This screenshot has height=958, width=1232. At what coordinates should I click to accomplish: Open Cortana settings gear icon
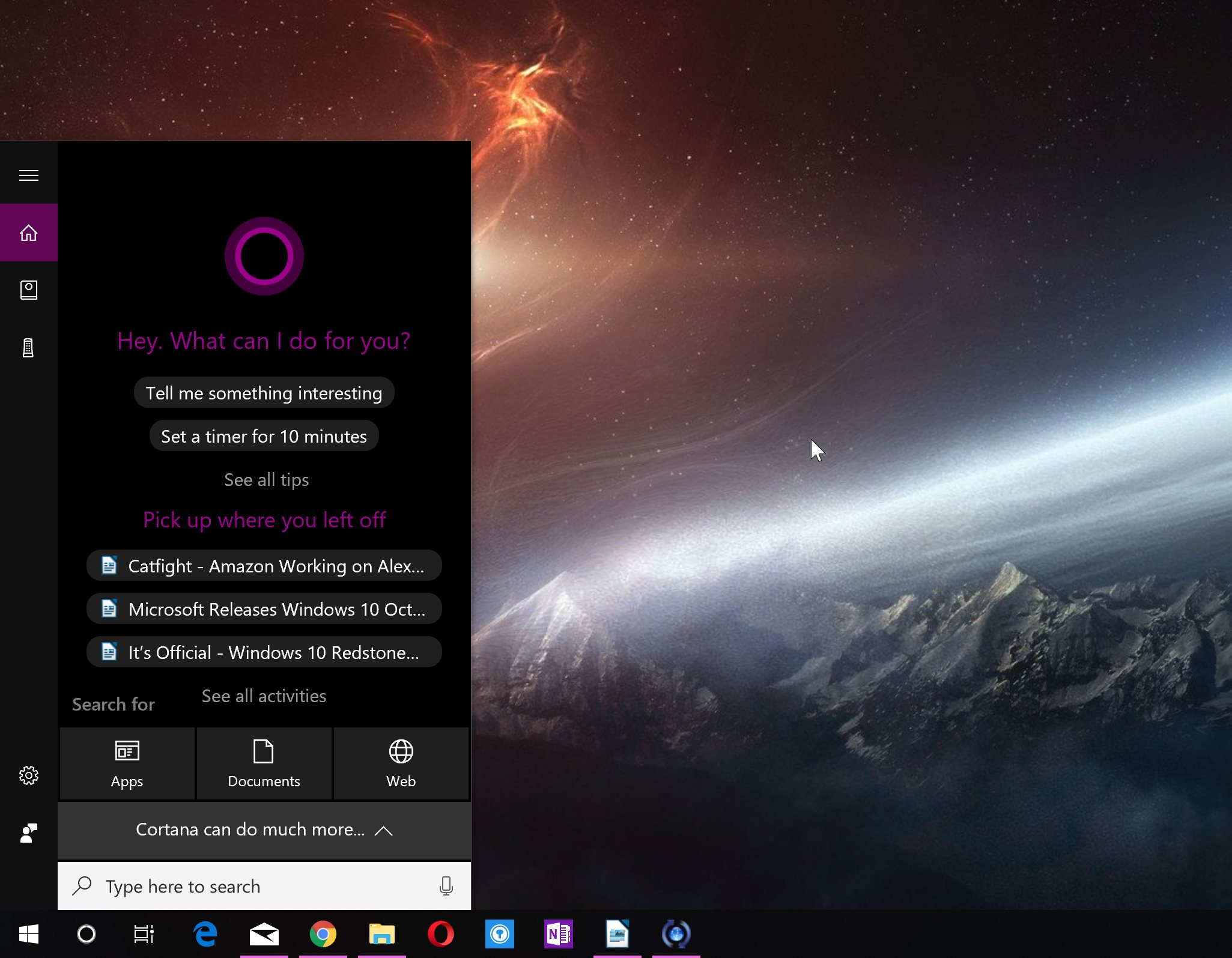pos(28,775)
